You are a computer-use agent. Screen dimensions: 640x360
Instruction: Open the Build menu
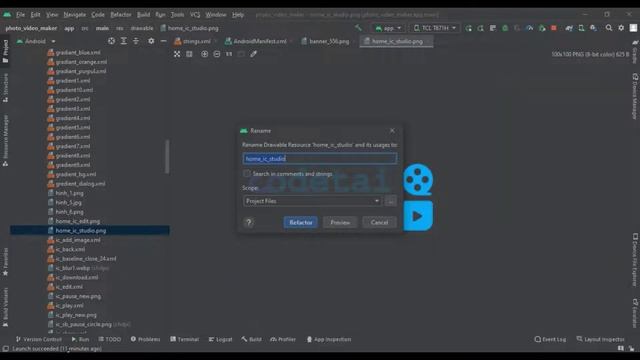(x=143, y=14)
